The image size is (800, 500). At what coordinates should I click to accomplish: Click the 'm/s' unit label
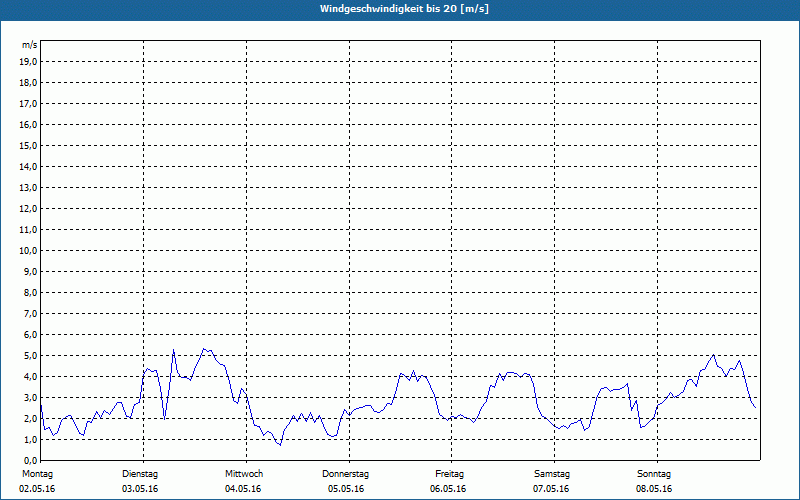[30, 45]
